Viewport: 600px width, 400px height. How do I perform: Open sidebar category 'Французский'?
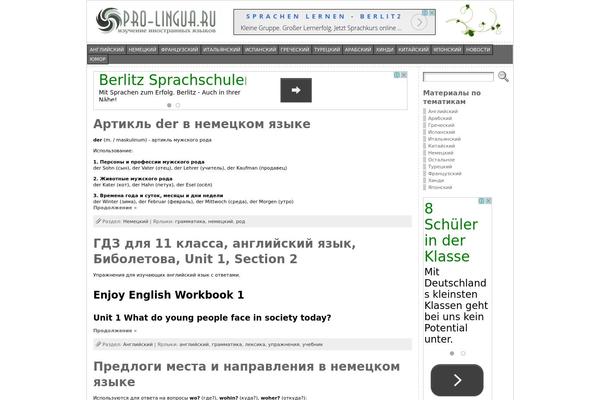[x=445, y=173]
